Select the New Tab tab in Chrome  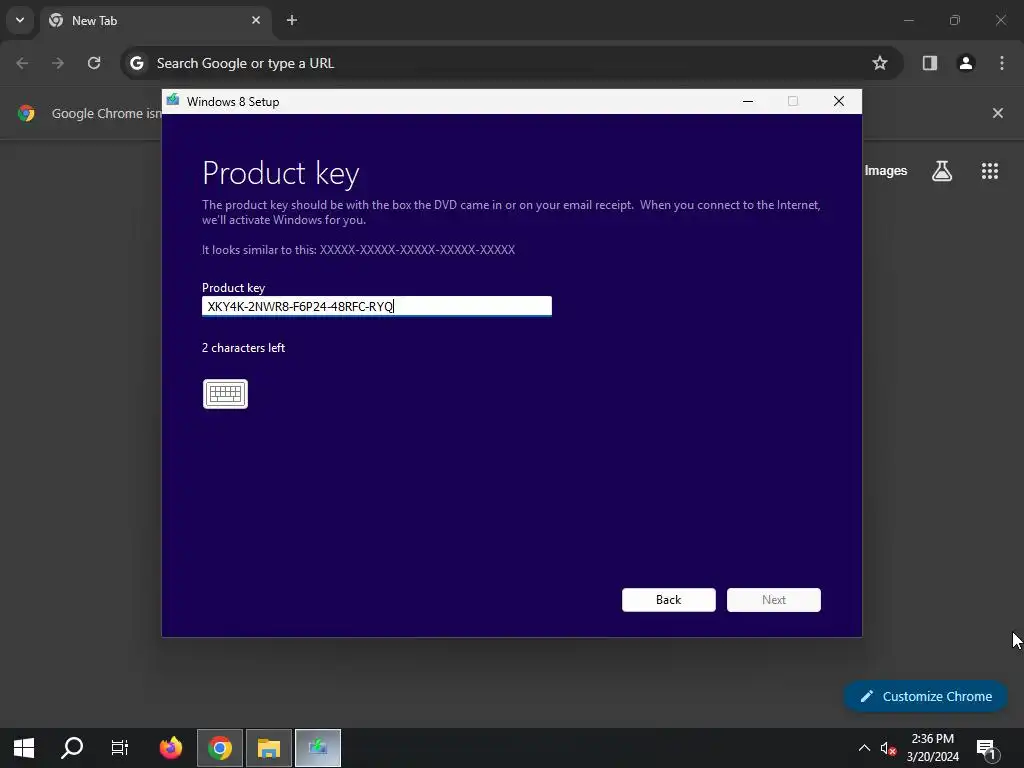click(153, 21)
